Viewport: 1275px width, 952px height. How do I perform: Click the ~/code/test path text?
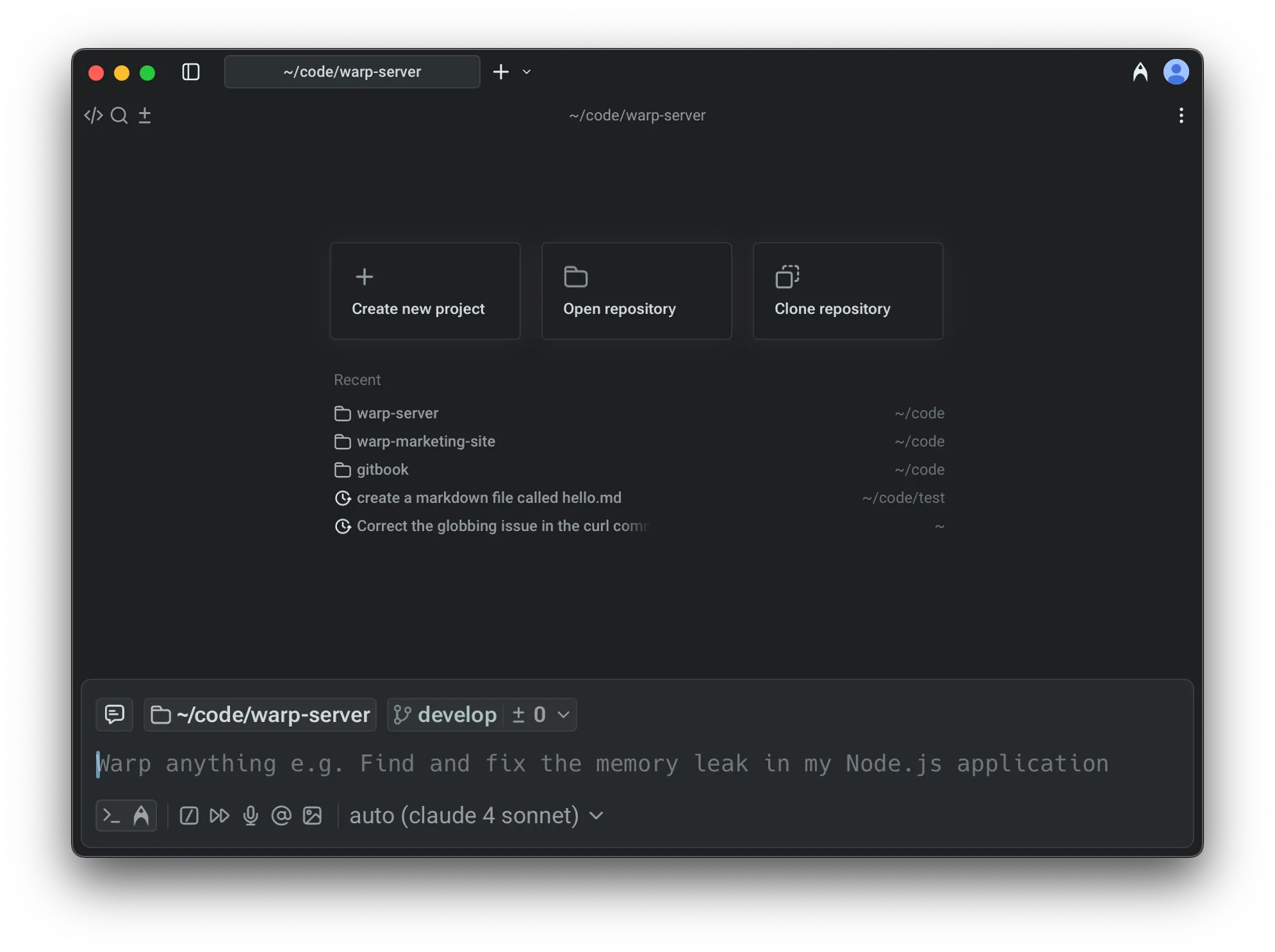point(903,498)
